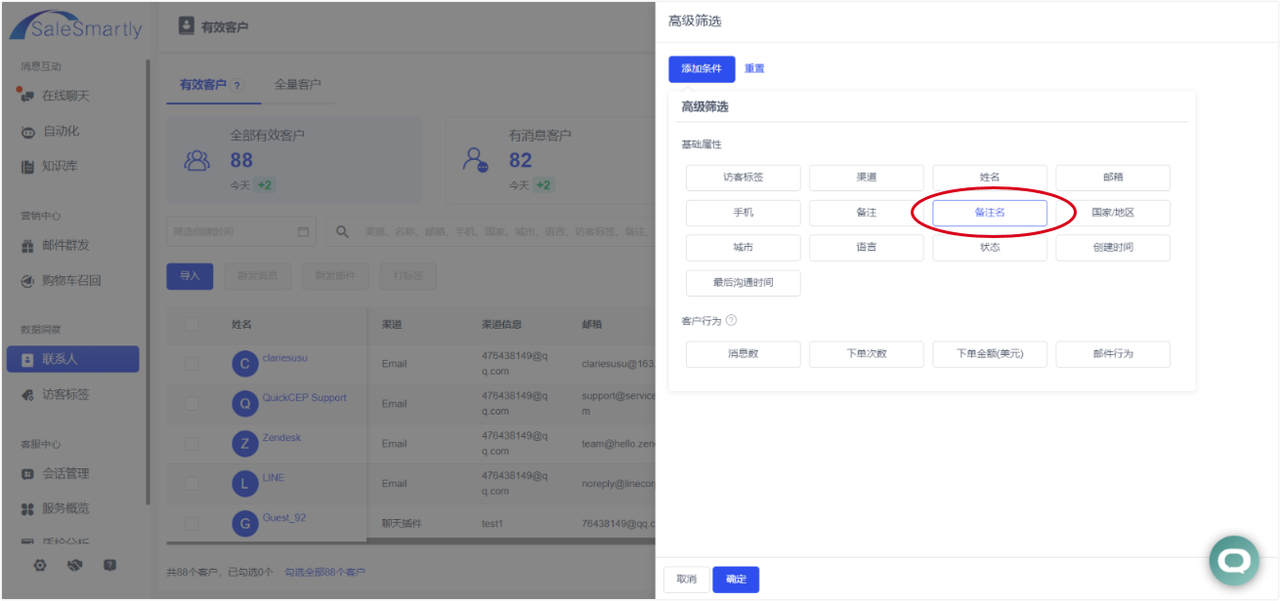This screenshot has height=601, width=1280.
Task: Toggle the select-all checkbox in table header
Action: pyautogui.click(x=192, y=325)
